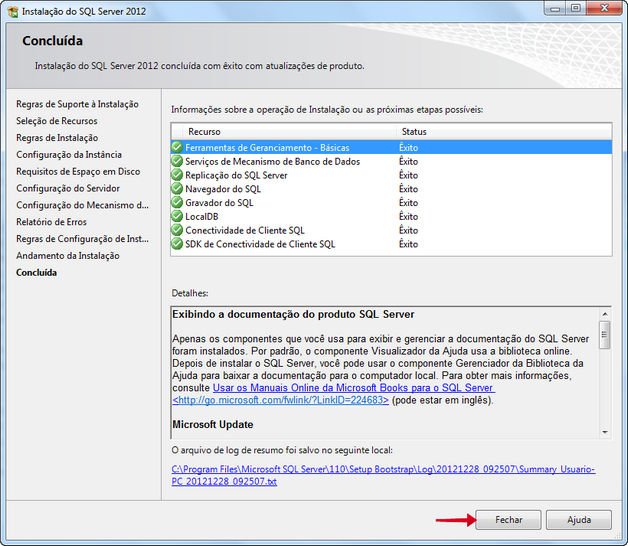Open the Summary log file link

383,475
